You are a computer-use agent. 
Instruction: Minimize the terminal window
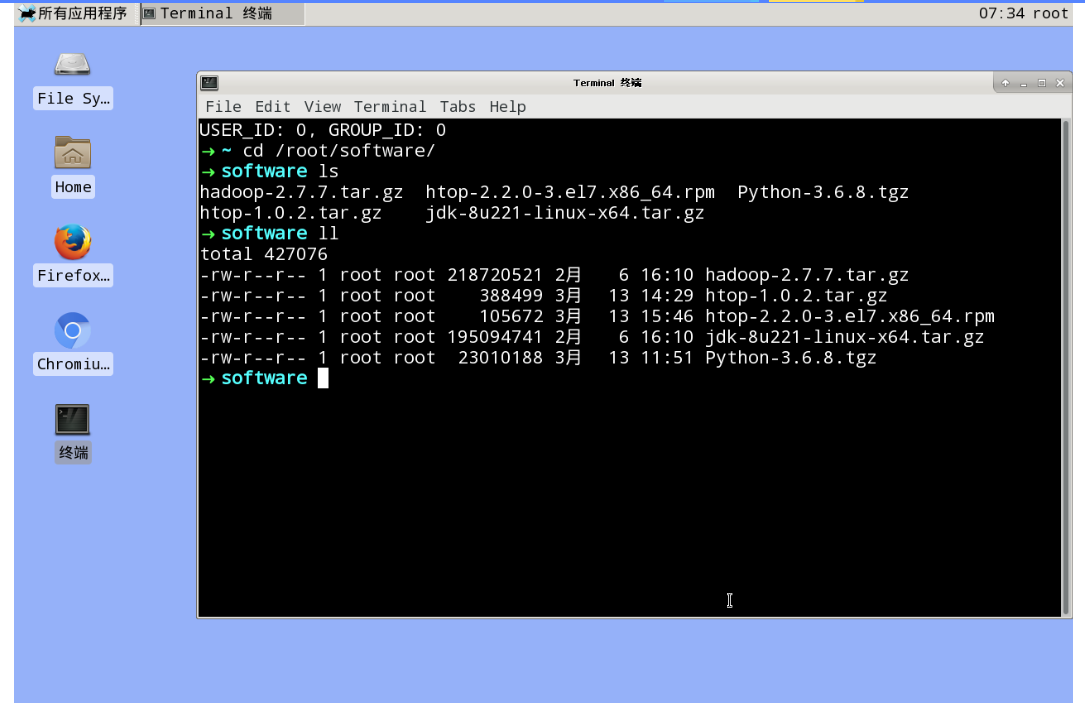pos(1023,83)
